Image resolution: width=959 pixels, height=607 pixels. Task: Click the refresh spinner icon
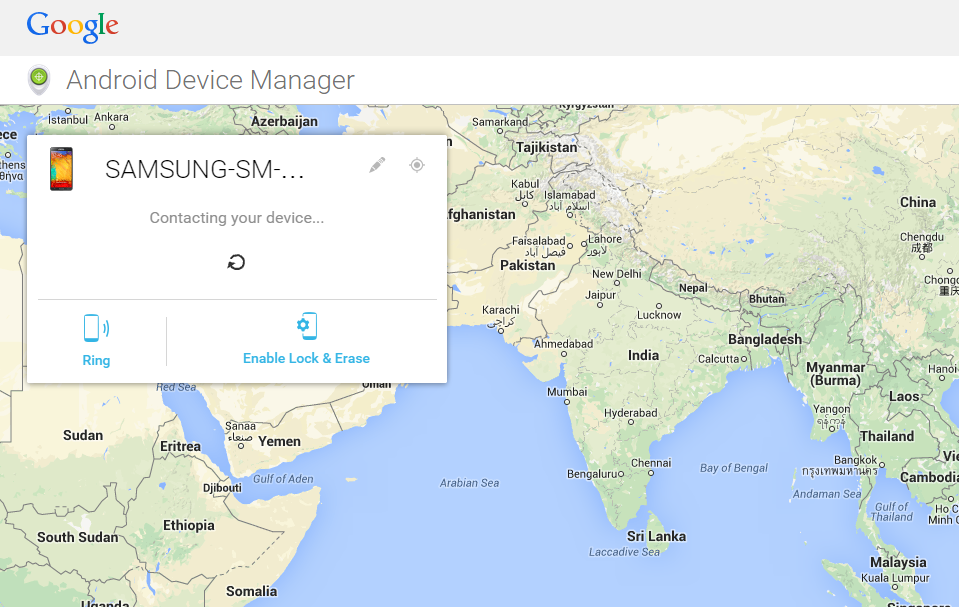[x=236, y=262]
